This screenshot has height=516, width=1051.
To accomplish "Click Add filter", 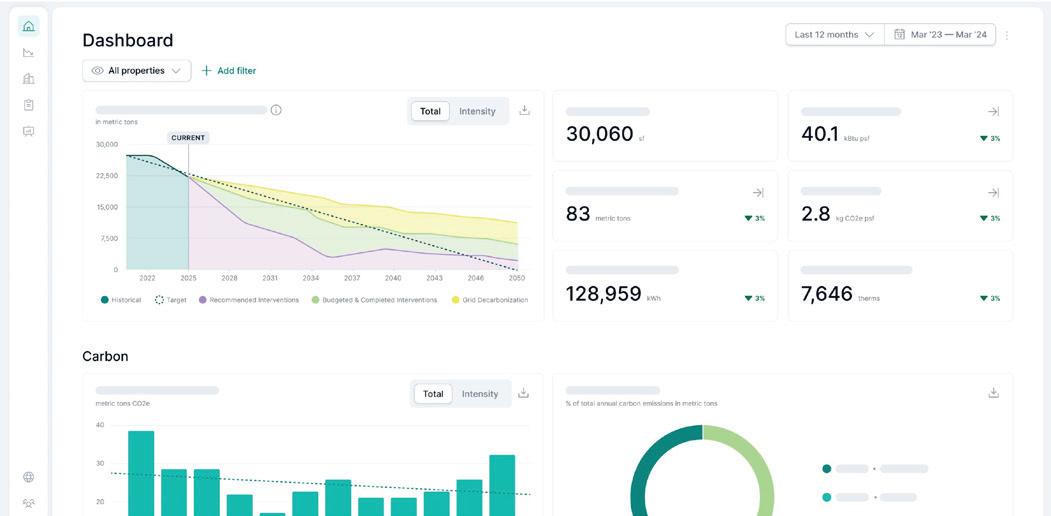I will (x=229, y=70).
